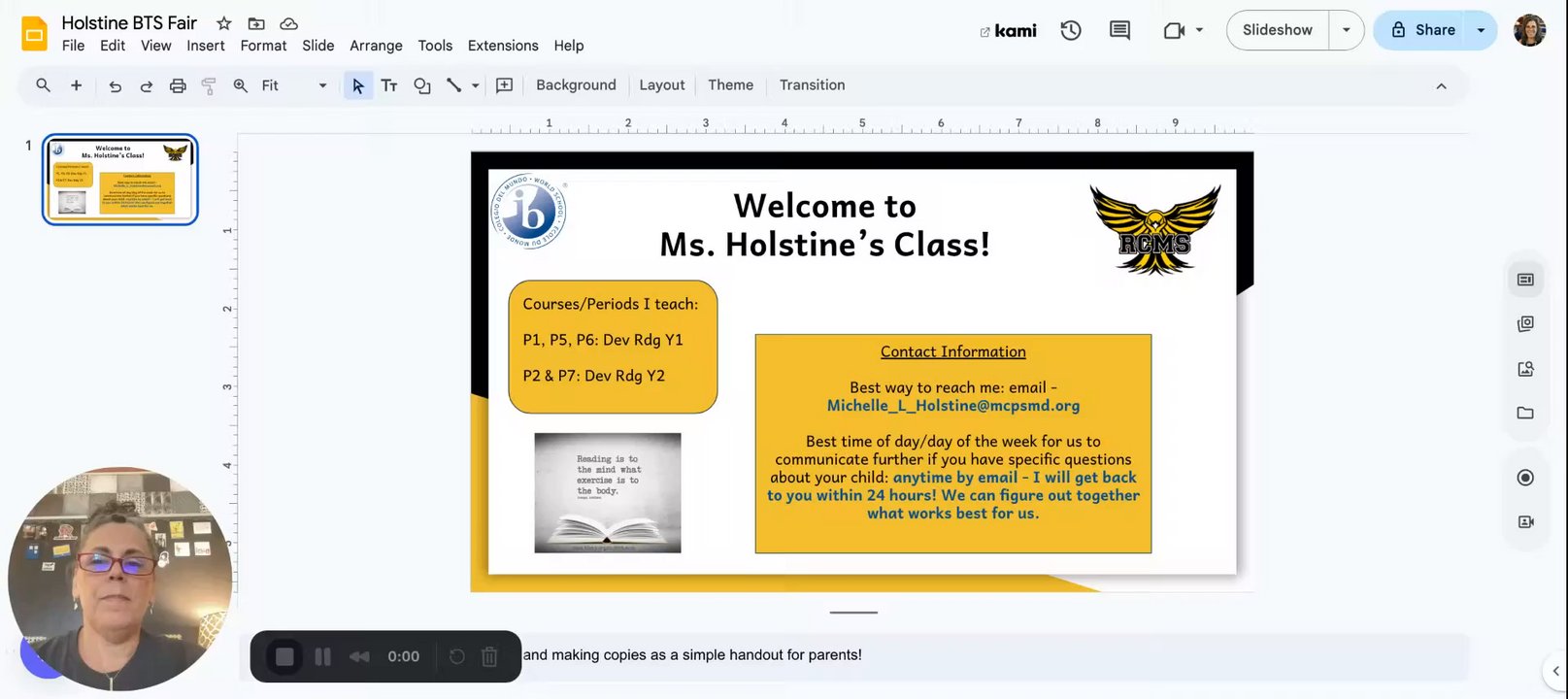Pause the screen recording
The height and width of the screenshot is (699, 1568).
(323, 657)
